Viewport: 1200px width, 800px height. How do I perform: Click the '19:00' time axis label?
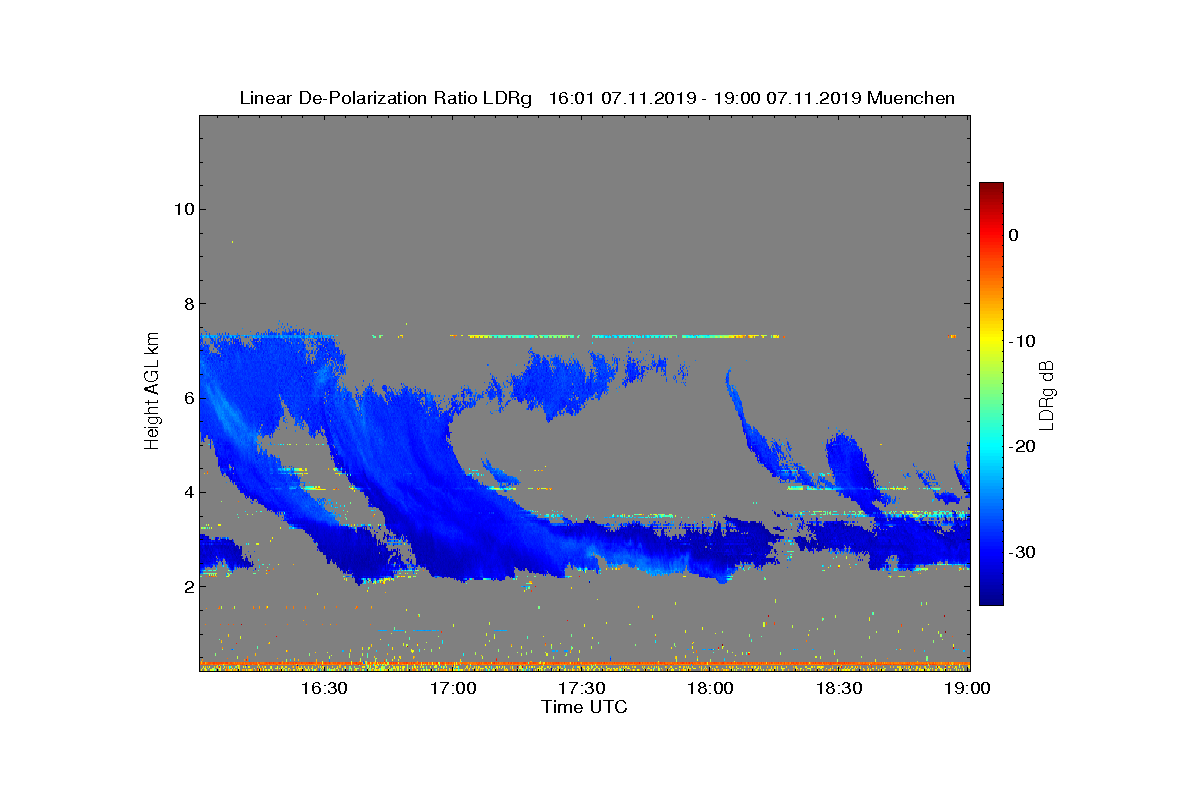pyautogui.click(x=968, y=688)
